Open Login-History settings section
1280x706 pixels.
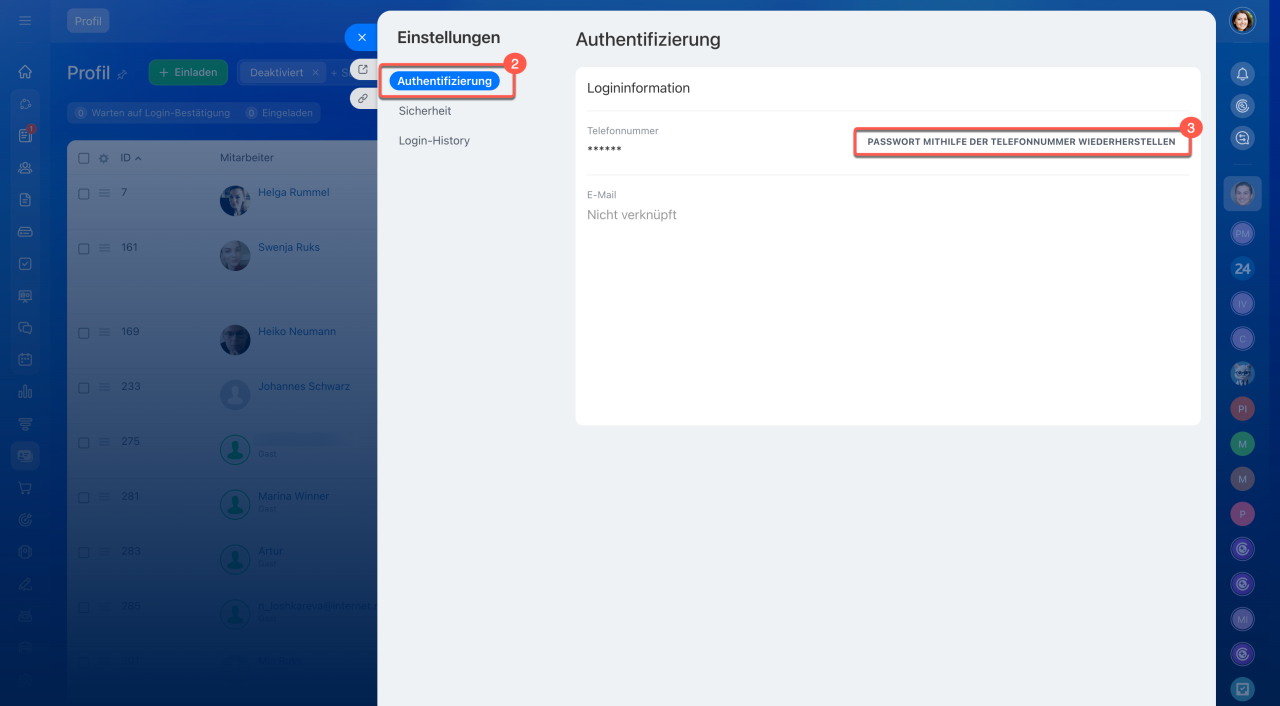(434, 141)
